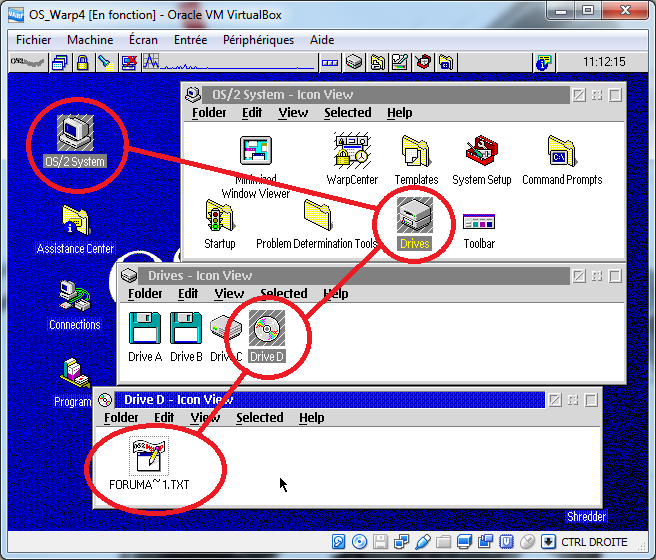
Task: Click the WarpCenter tray pen-and-pad icon
Action: tap(400, 62)
